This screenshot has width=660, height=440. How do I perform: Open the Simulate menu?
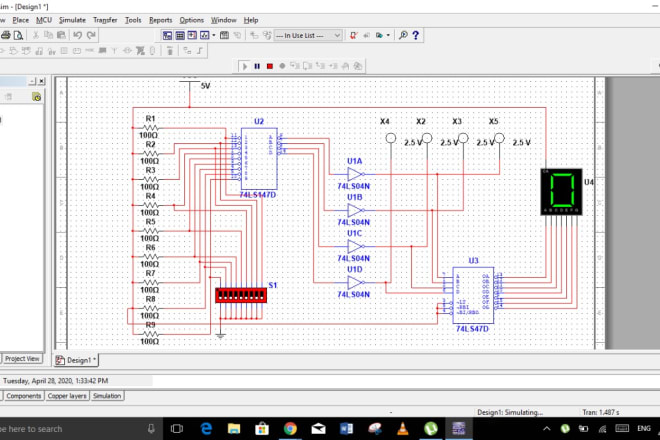72,20
